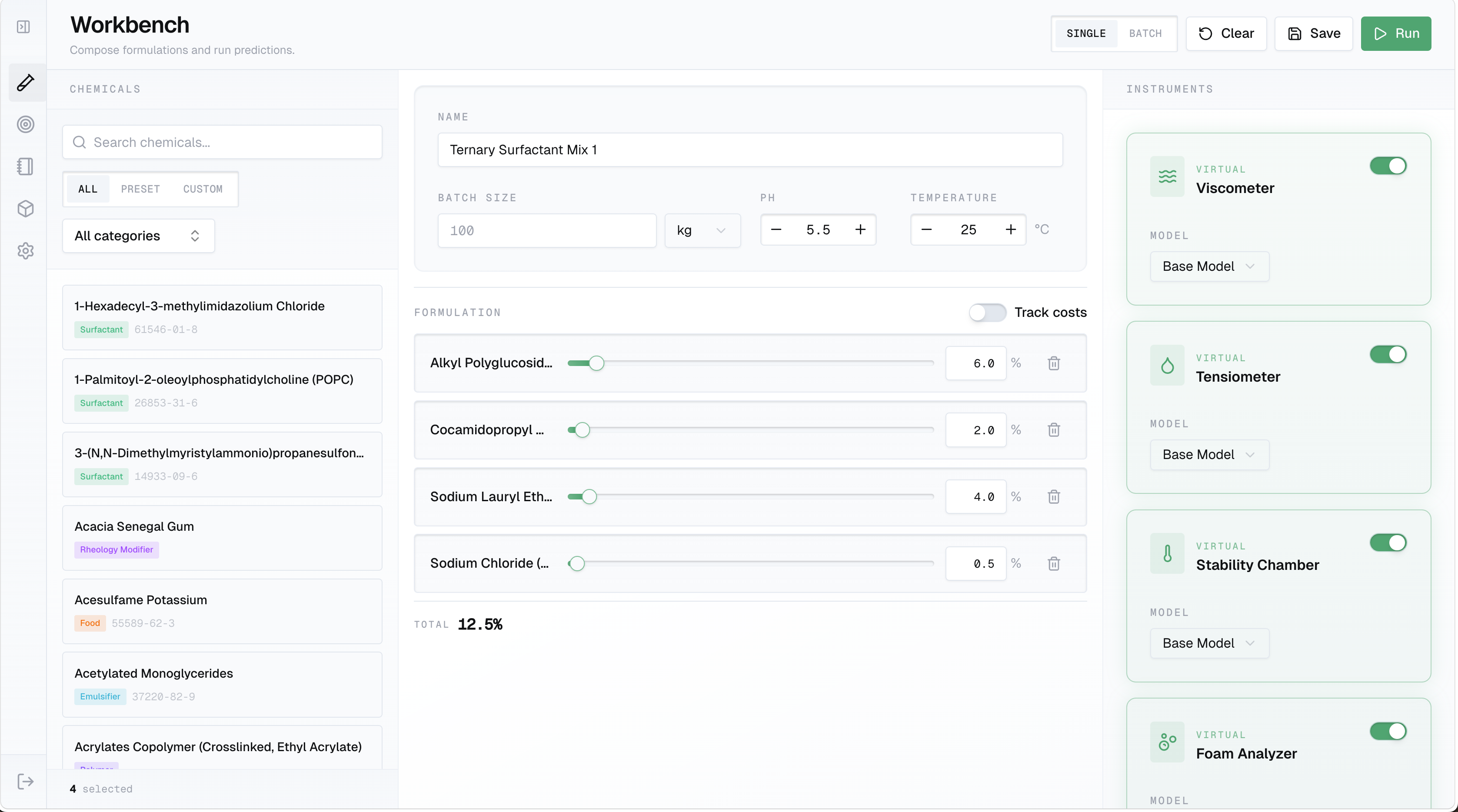
Task: Delete Sodium Chloride row with trash icon
Action: tap(1053, 564)
